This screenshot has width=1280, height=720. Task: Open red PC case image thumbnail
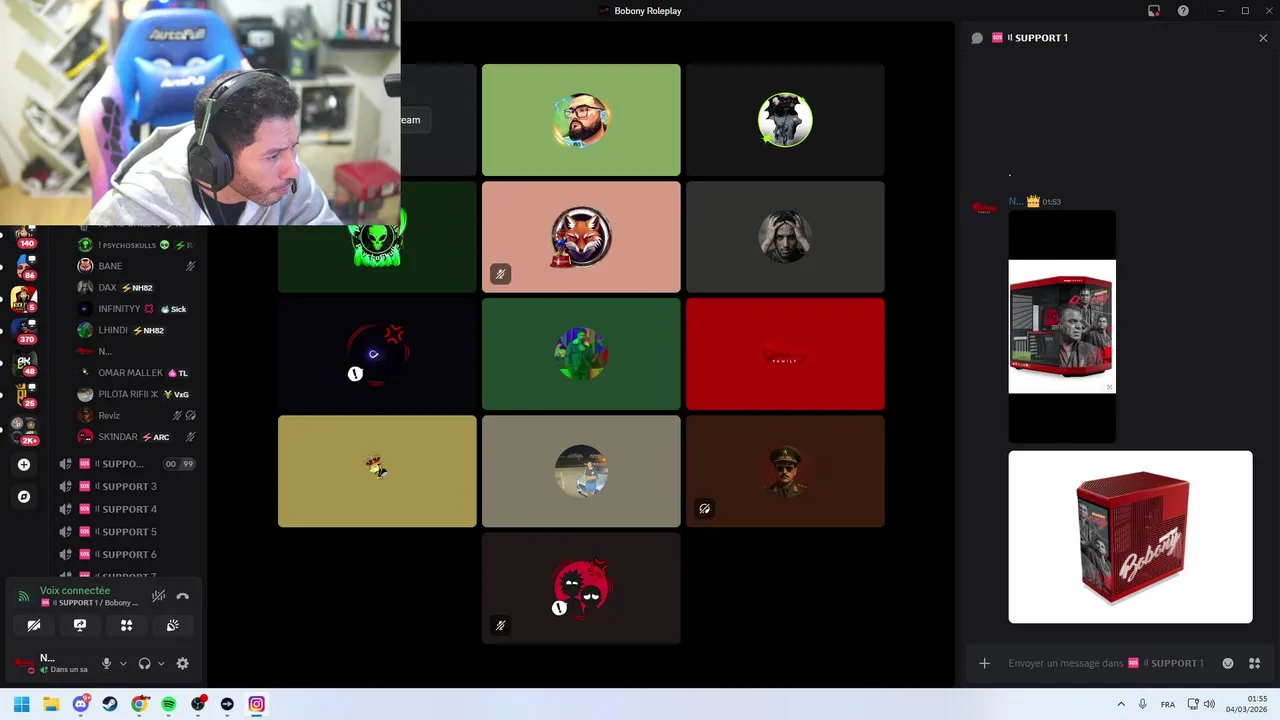click(x=1062, y=326)
